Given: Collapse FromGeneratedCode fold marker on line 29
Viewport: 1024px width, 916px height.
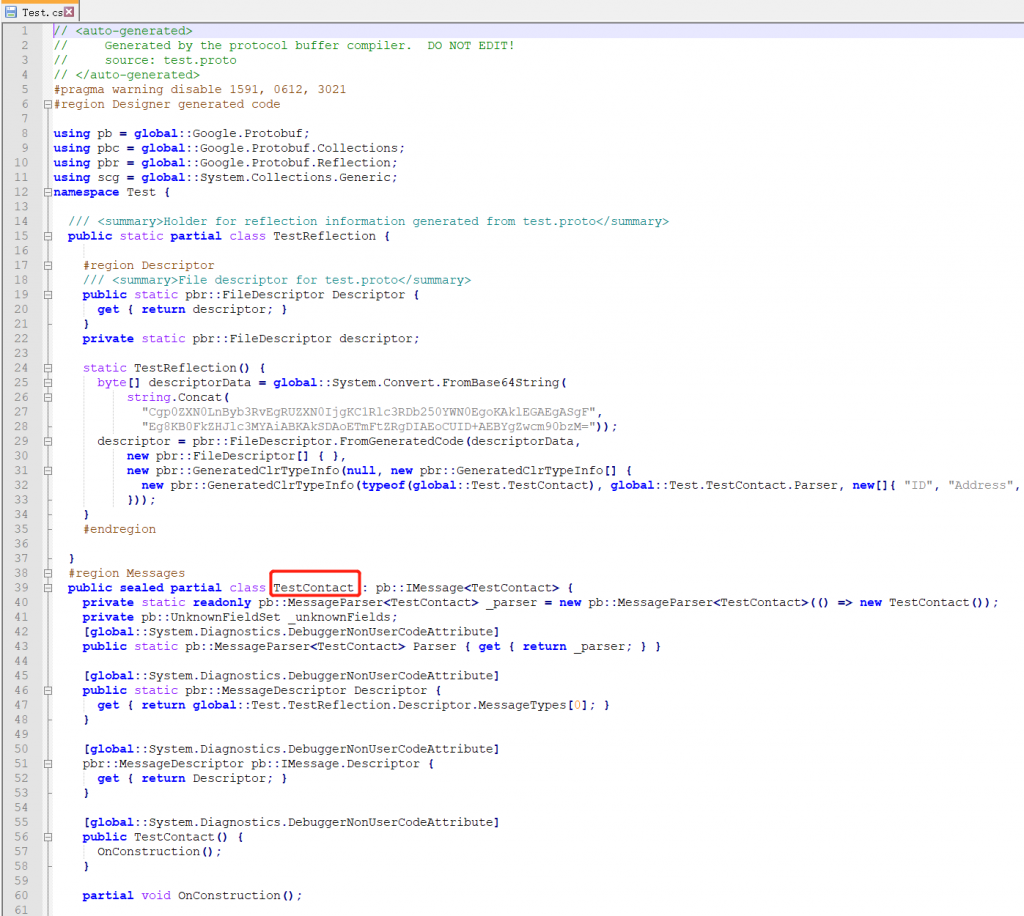Looking at the screenshot, I should tap(48, 441).
